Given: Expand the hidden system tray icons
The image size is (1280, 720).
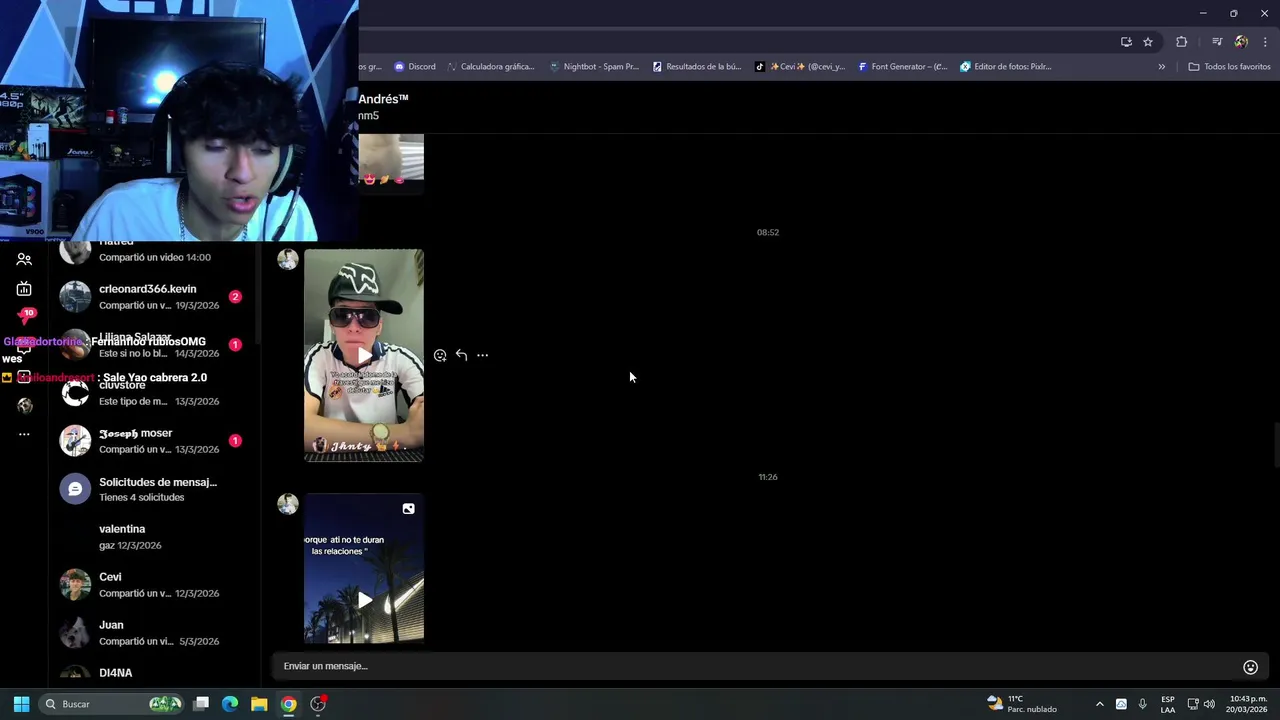Looking at the screenshot, I should (1100, 704).
